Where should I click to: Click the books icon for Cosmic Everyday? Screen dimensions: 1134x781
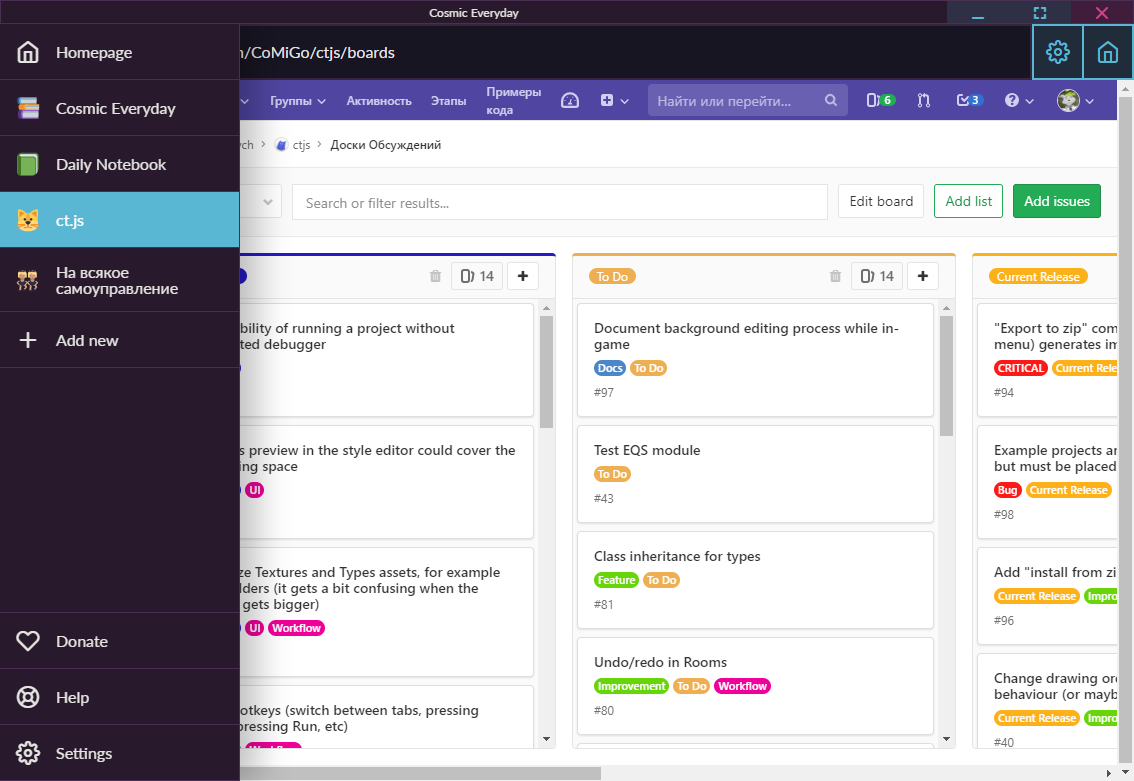click(x=27, y=108)
